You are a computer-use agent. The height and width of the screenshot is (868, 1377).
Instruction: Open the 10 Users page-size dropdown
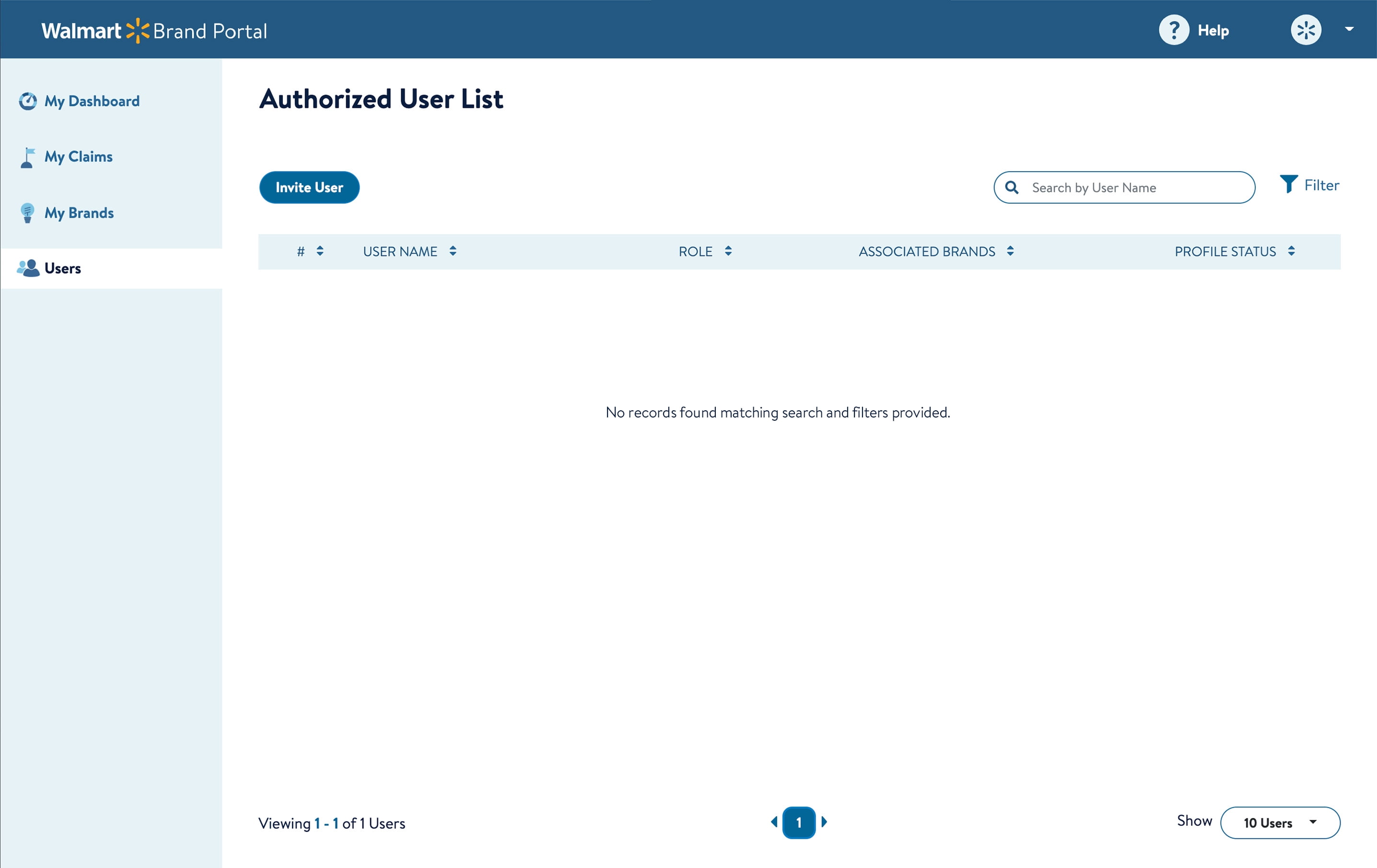(x=1280, y=822)
